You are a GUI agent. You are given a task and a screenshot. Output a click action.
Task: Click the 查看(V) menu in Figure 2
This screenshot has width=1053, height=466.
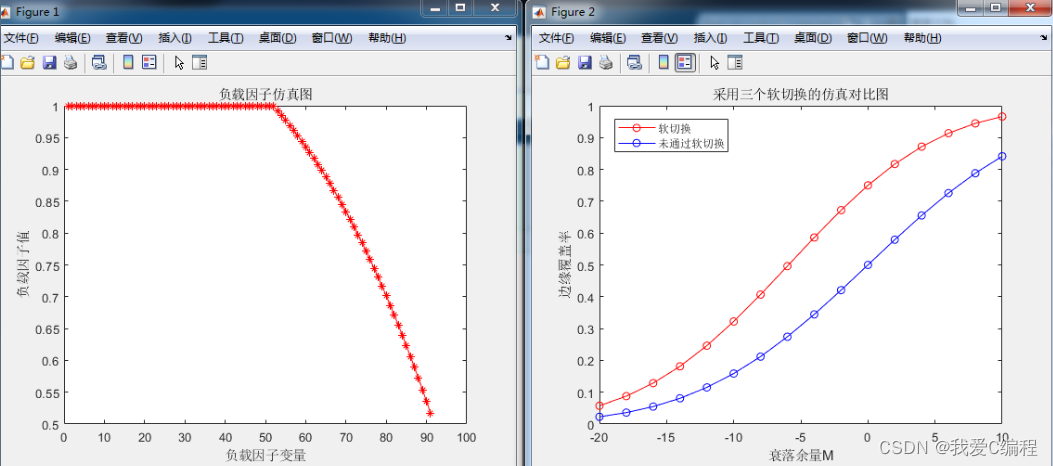point(658,38)
